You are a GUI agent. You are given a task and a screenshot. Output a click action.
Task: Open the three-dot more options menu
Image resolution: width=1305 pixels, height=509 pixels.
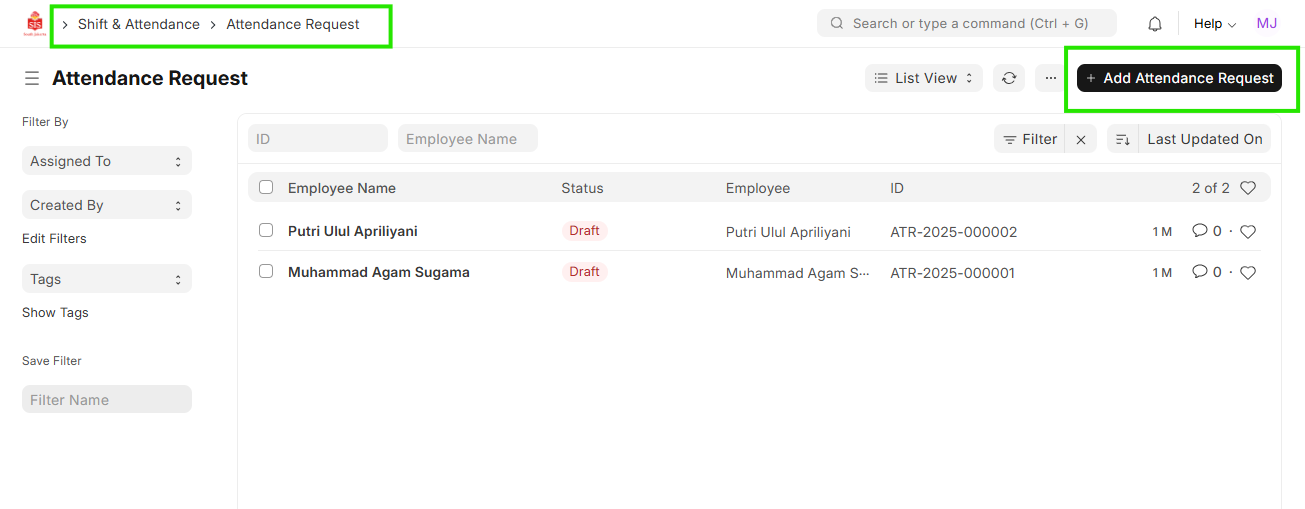click(x=1050, y=78)
